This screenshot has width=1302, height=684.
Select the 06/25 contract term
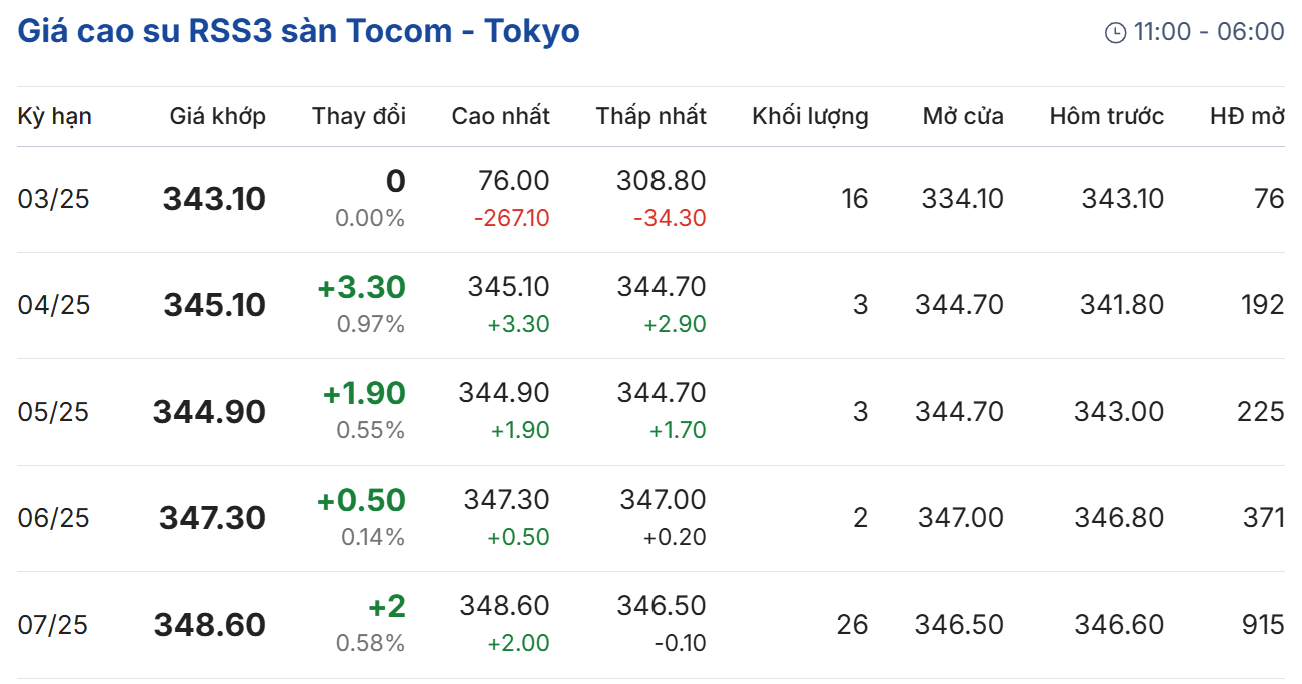click(53, 518)
